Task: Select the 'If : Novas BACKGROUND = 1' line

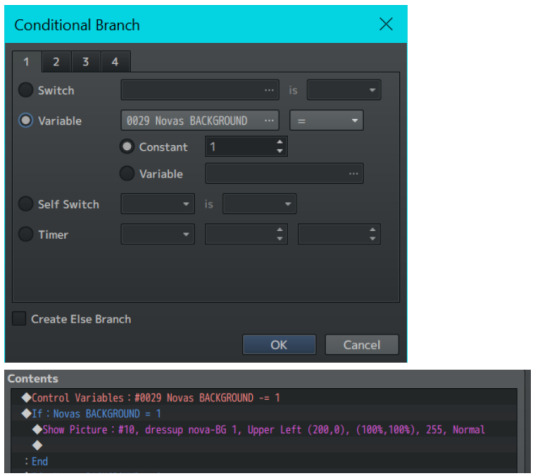Action: [x=264, y=414]
